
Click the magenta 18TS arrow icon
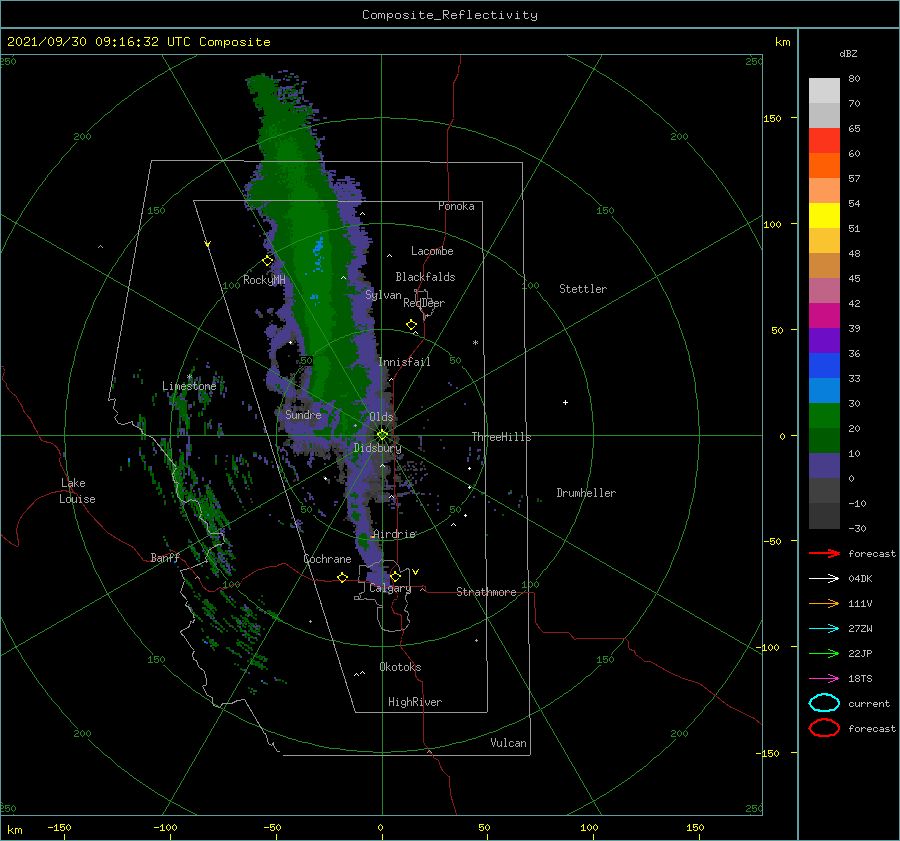point(824,678)
